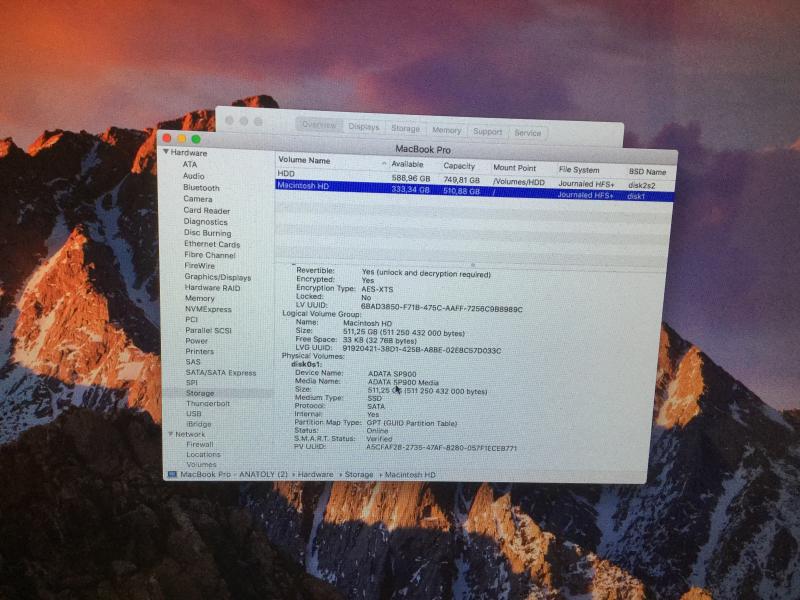
Task: Select the HDD volume row
Action: coord(474,179)
